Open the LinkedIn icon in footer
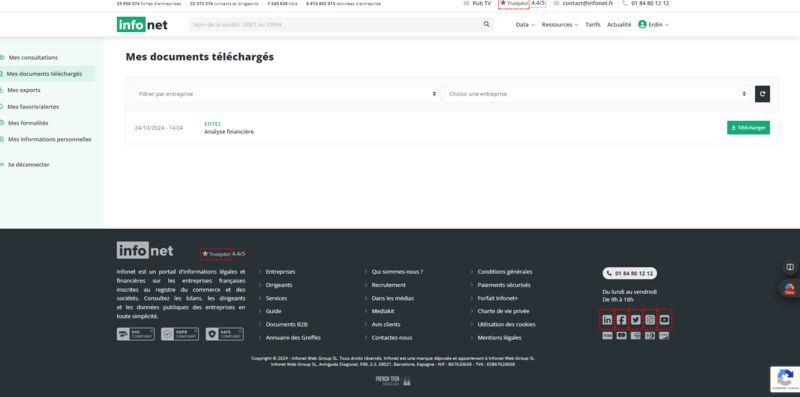Screen dimensions: 800x397 pos(607,320)
